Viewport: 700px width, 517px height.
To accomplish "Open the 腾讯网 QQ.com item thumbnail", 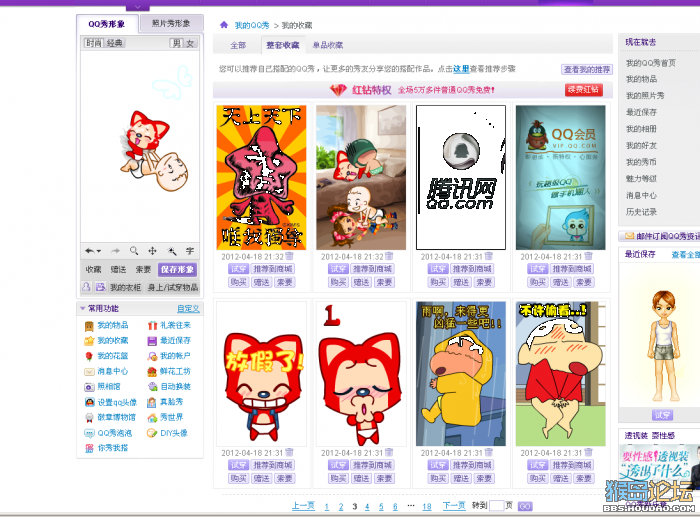I will point(461,177).
